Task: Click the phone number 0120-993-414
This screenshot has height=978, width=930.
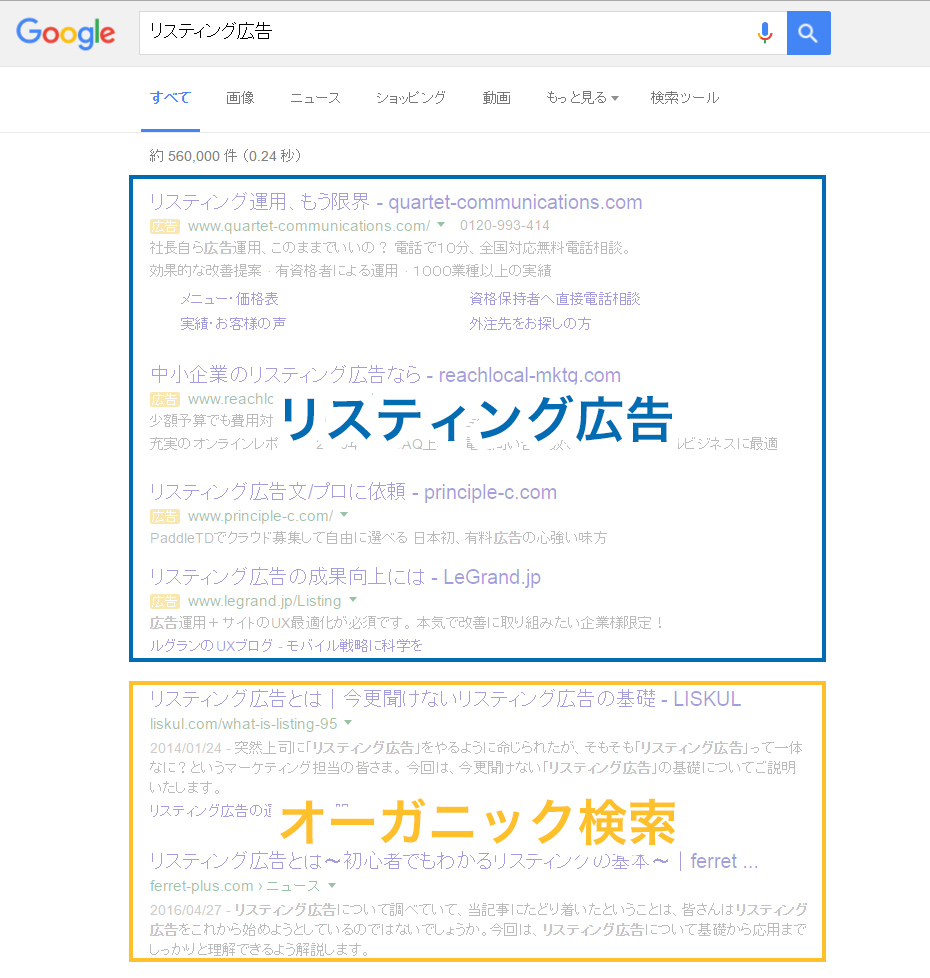Action: [505, 225]
